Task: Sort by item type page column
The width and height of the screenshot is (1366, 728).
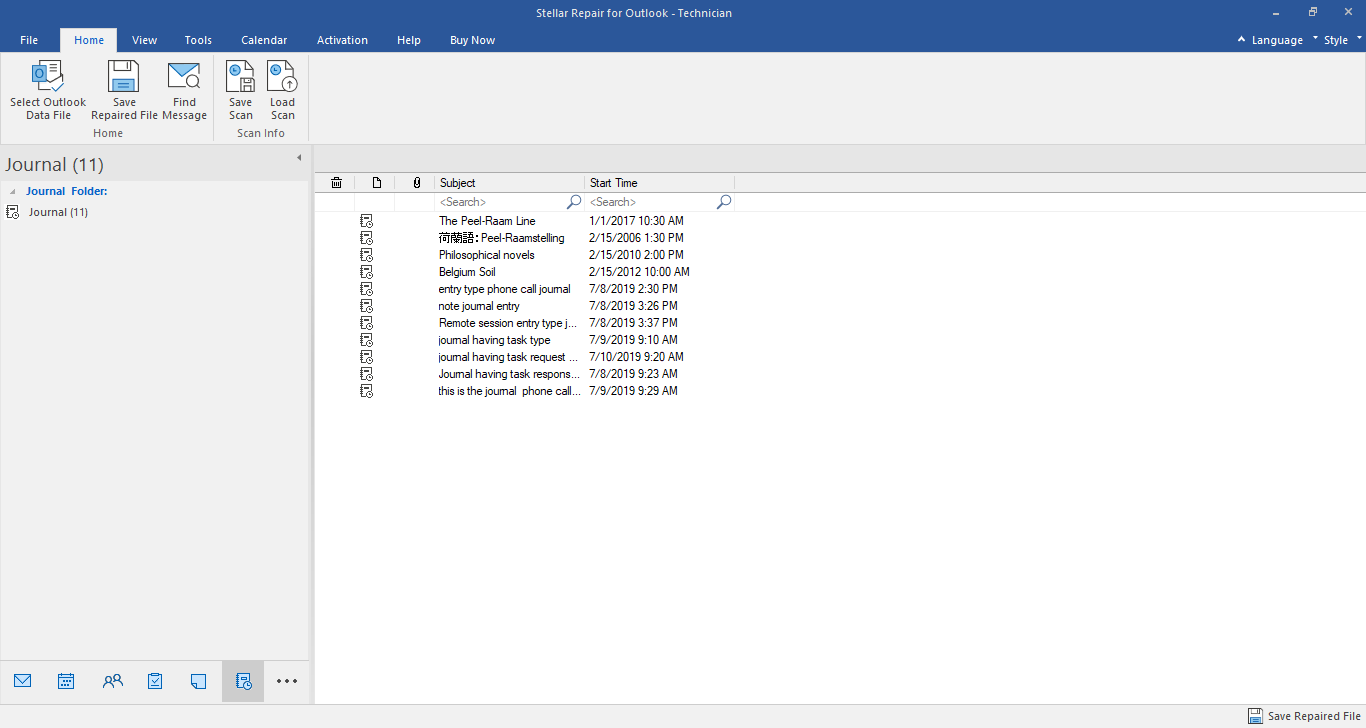Action: [x=376, y=183]
